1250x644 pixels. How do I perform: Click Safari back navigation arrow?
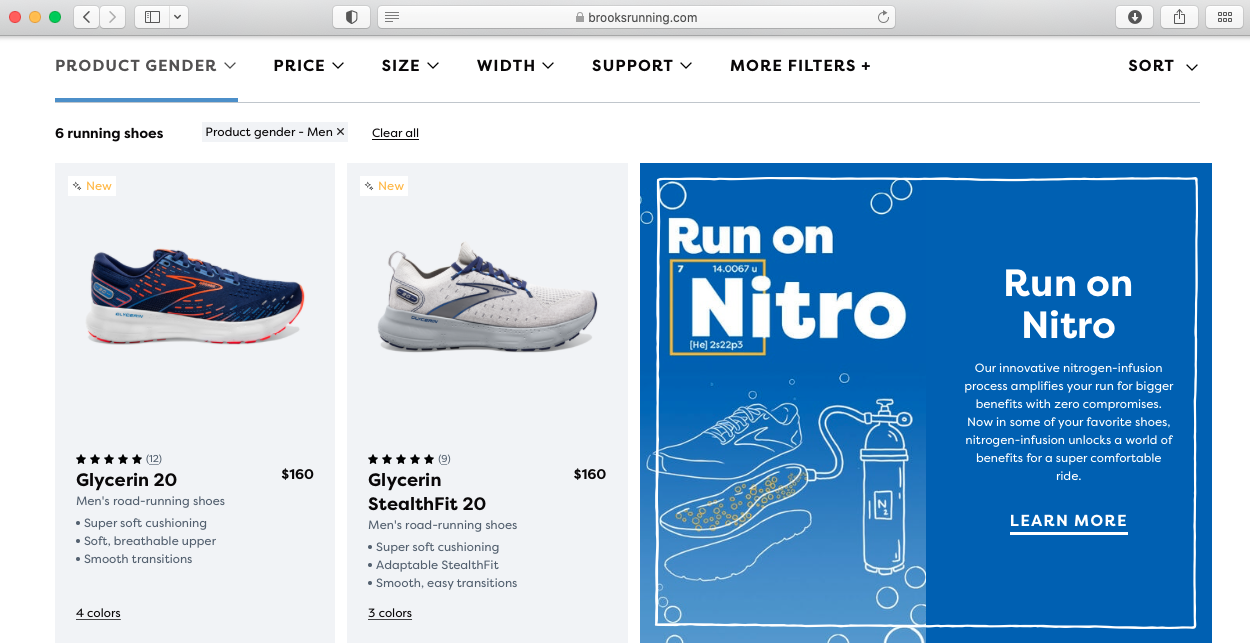pos(87,17)
